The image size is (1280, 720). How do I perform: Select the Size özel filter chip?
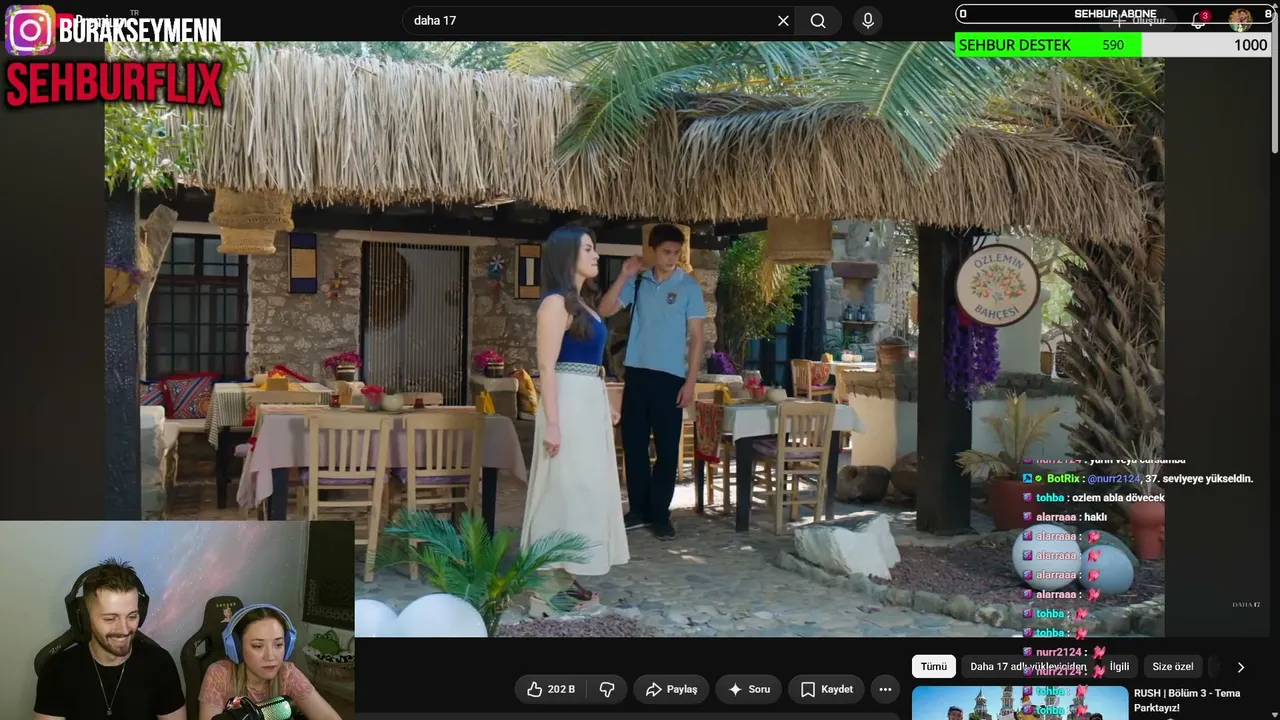[x=1173, y=667]
